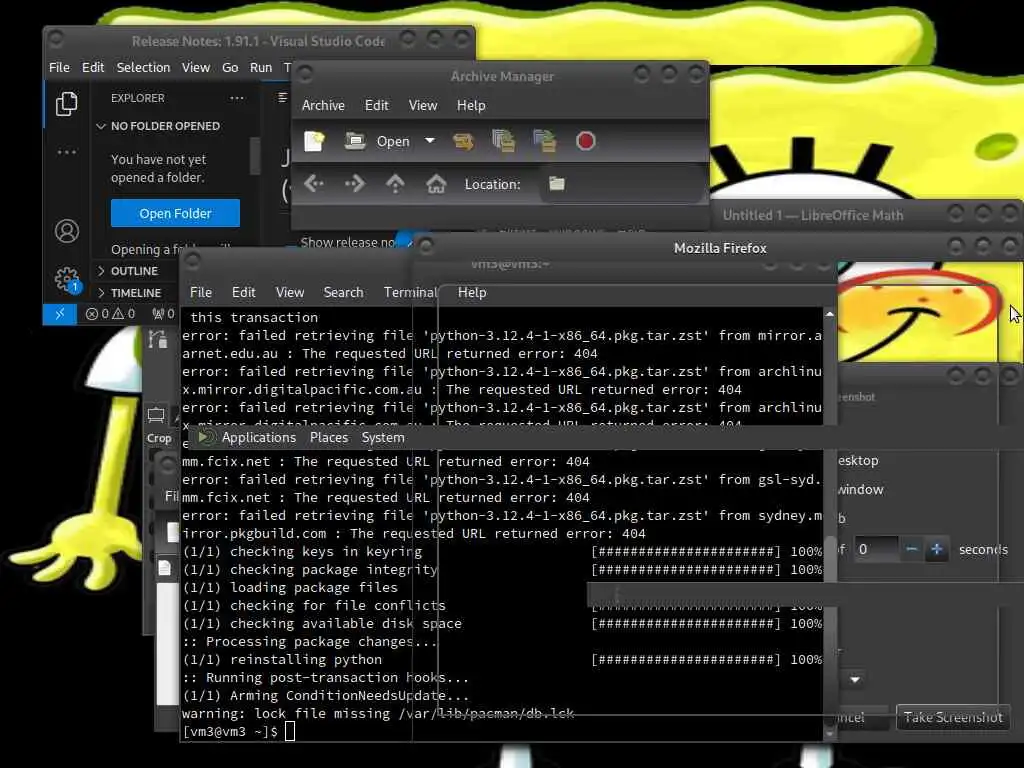Image resolution: width=1024 pixels, height=768 pixels.
Task: Click the delay seconds input field showing 0
Action: pyautogui.click(x=877, y=549)
